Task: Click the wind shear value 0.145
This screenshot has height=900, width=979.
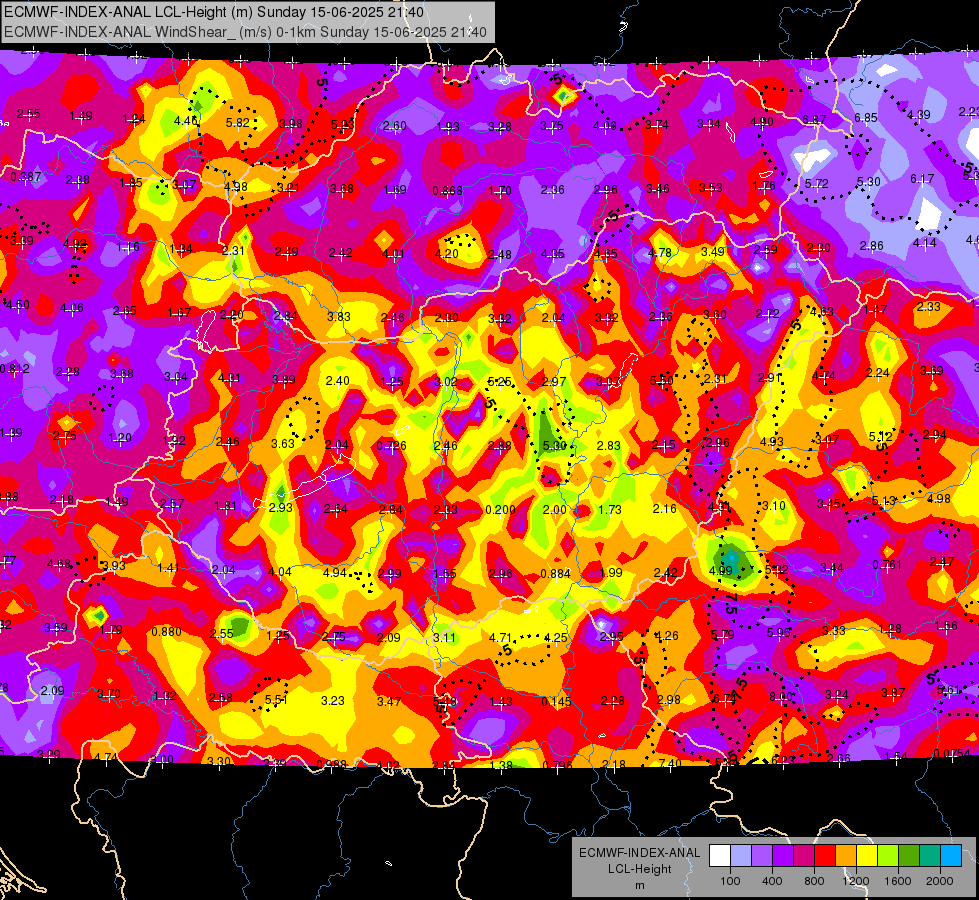Action: pos(556,701)
